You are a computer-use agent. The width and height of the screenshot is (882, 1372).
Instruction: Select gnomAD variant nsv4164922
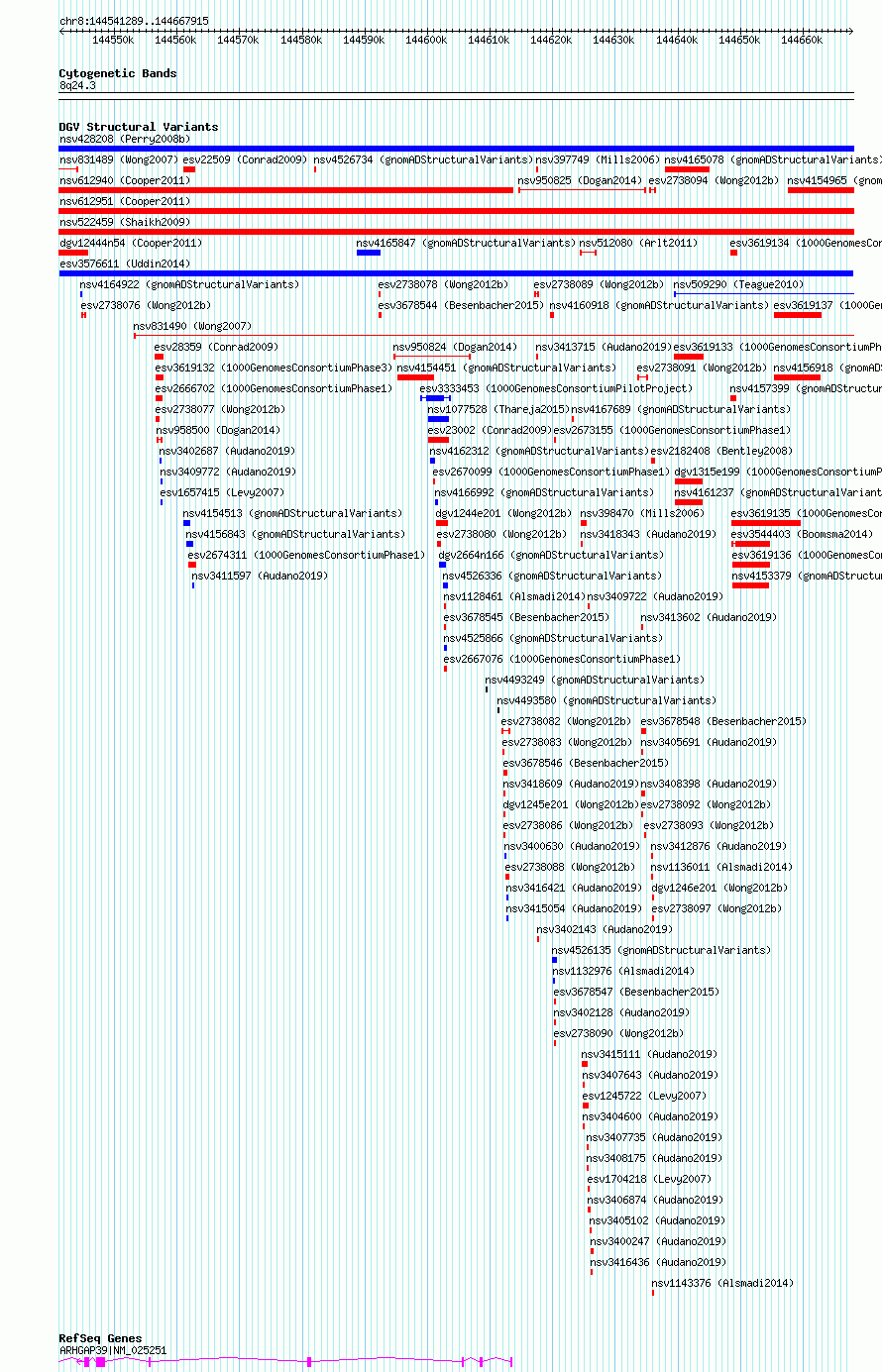pyautogui.click(x=189, y=284)
